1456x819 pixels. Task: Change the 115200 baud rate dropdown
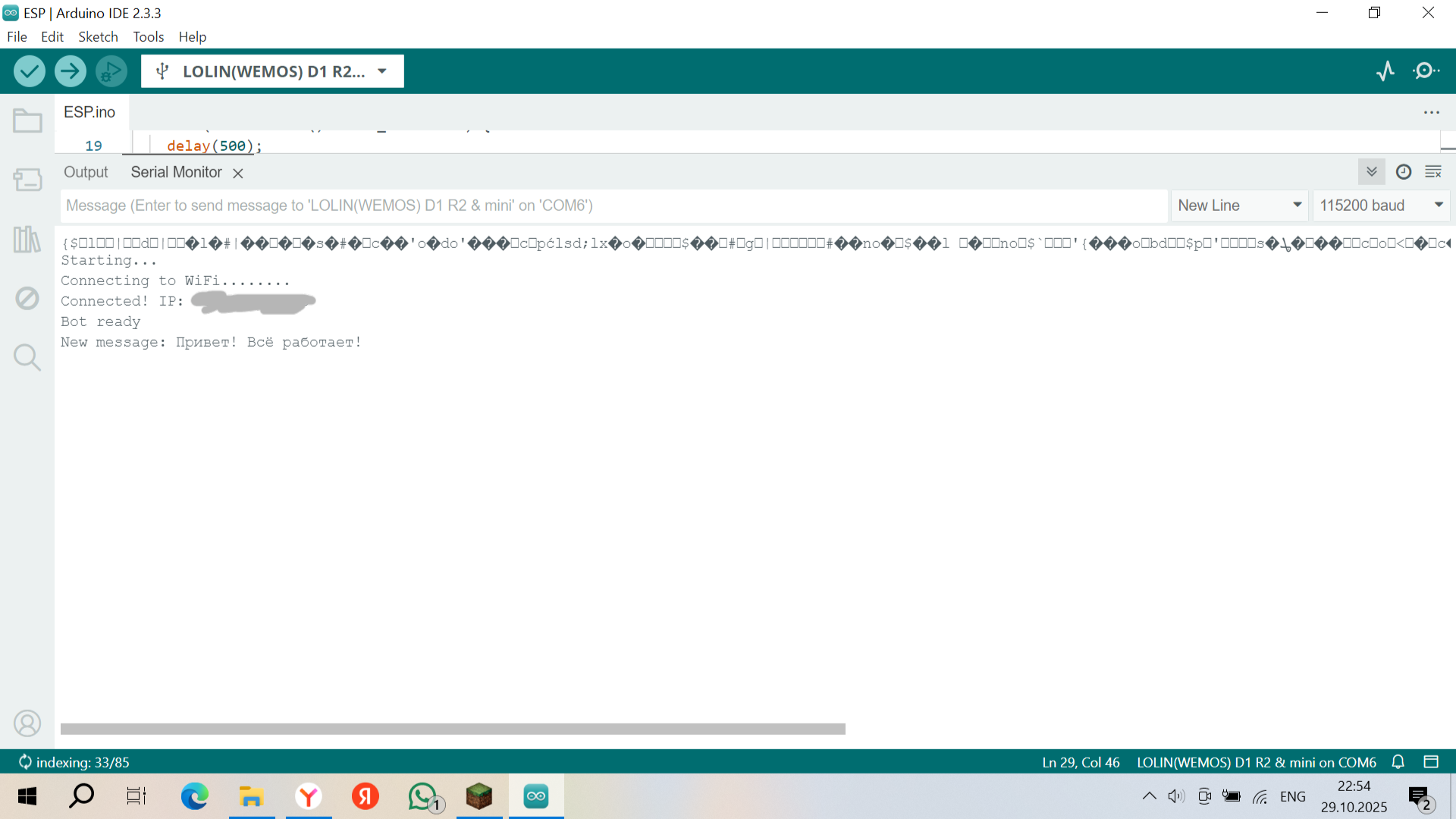1380,206
